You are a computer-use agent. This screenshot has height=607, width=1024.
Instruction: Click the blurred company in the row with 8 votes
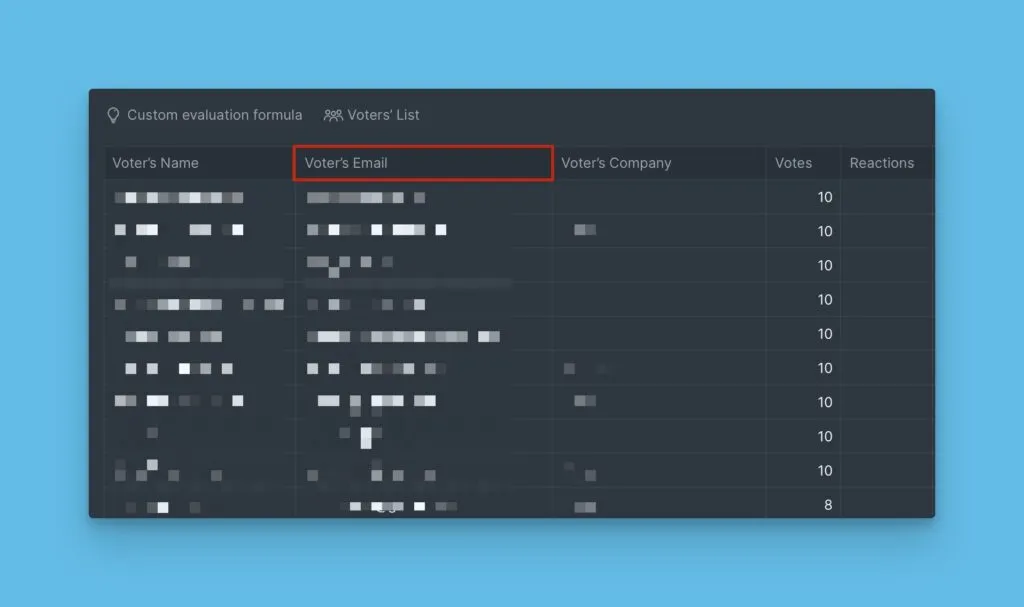point(585,507)
